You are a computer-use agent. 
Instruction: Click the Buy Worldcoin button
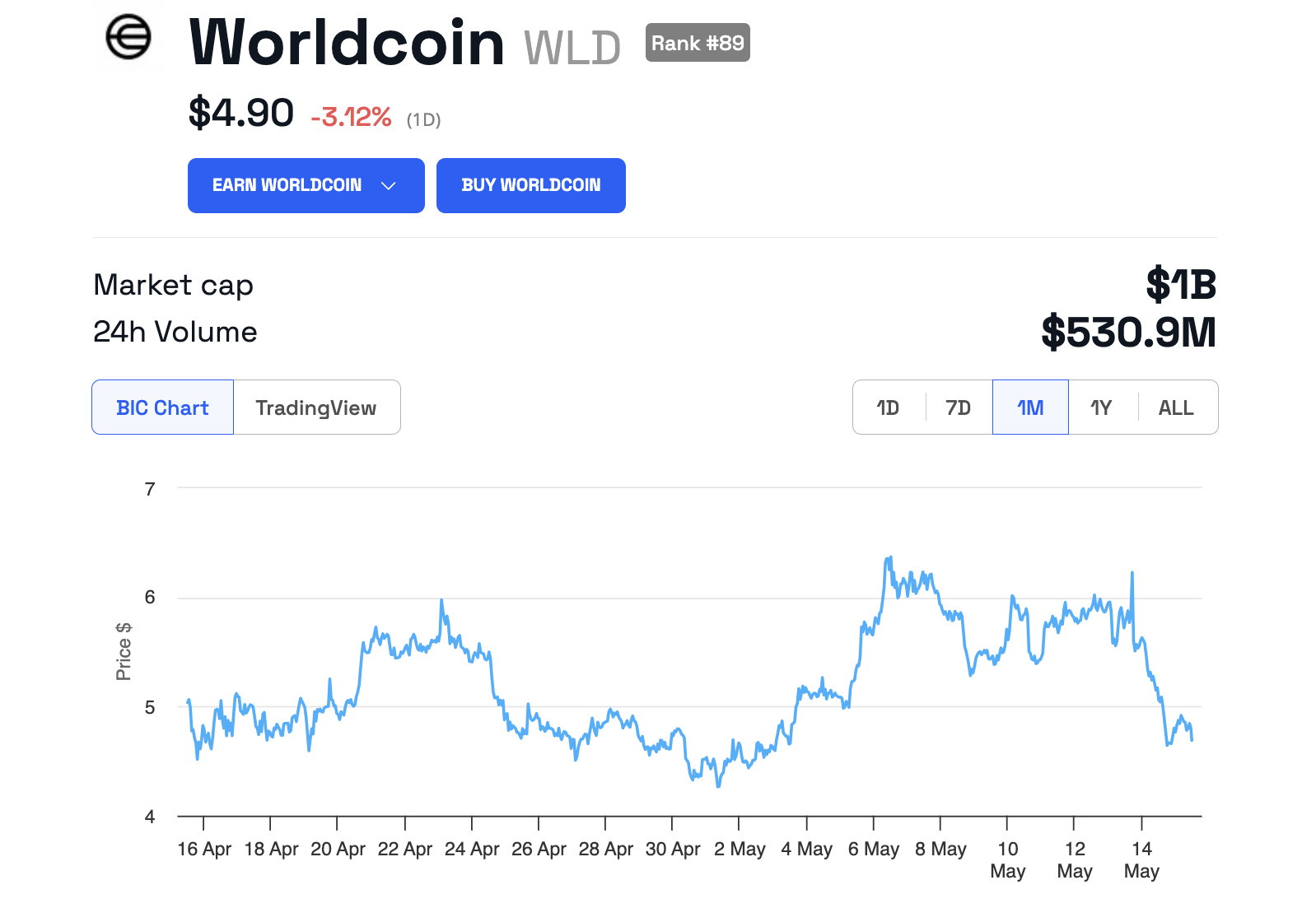[530, 186]
